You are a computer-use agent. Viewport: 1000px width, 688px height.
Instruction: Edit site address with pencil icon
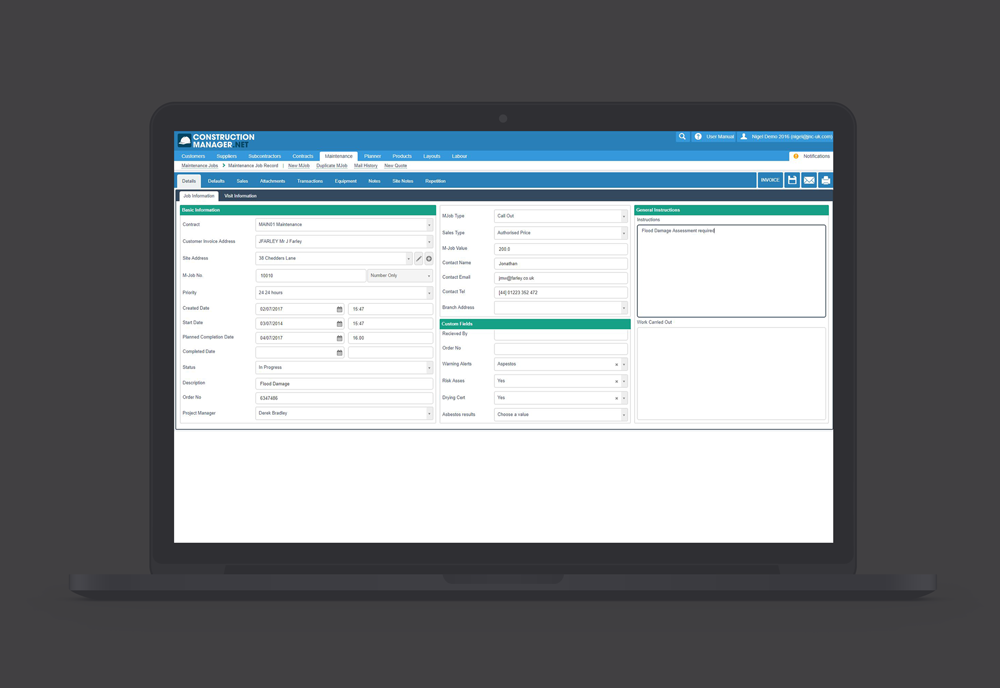tap(419, 259)
